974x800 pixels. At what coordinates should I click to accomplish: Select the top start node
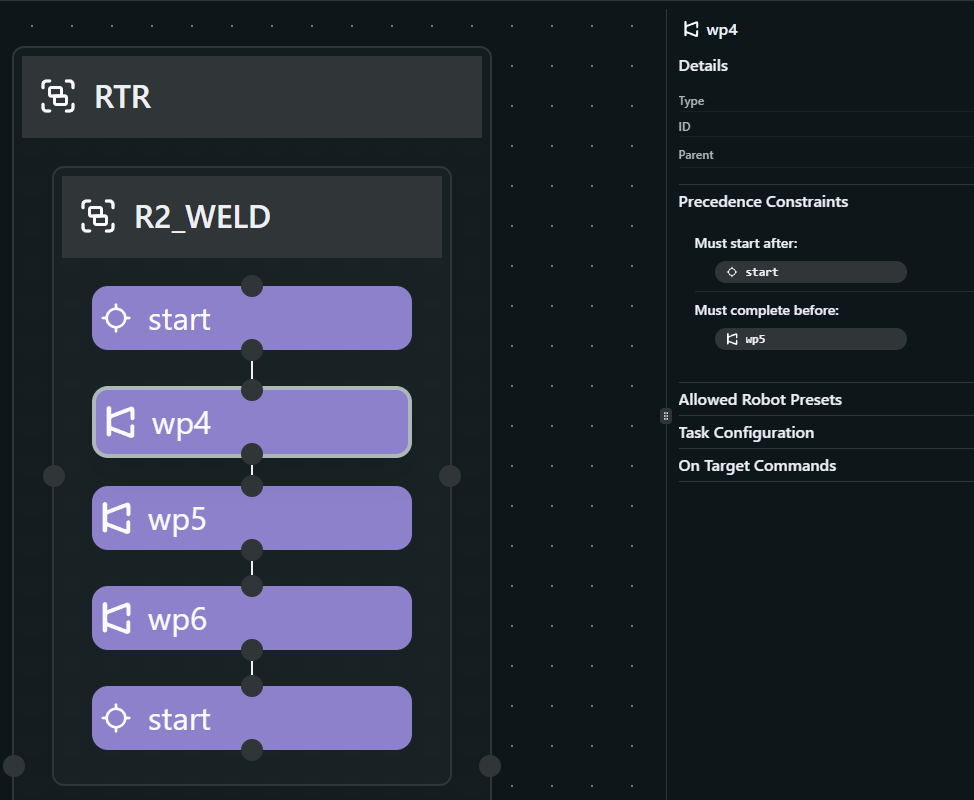[252, 318]
